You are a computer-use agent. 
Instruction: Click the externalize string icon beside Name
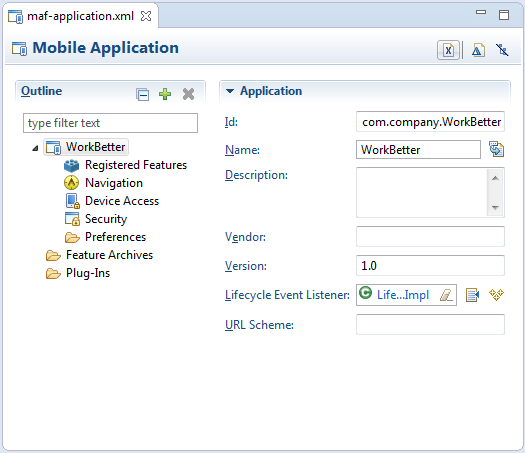tap(497, 149)
